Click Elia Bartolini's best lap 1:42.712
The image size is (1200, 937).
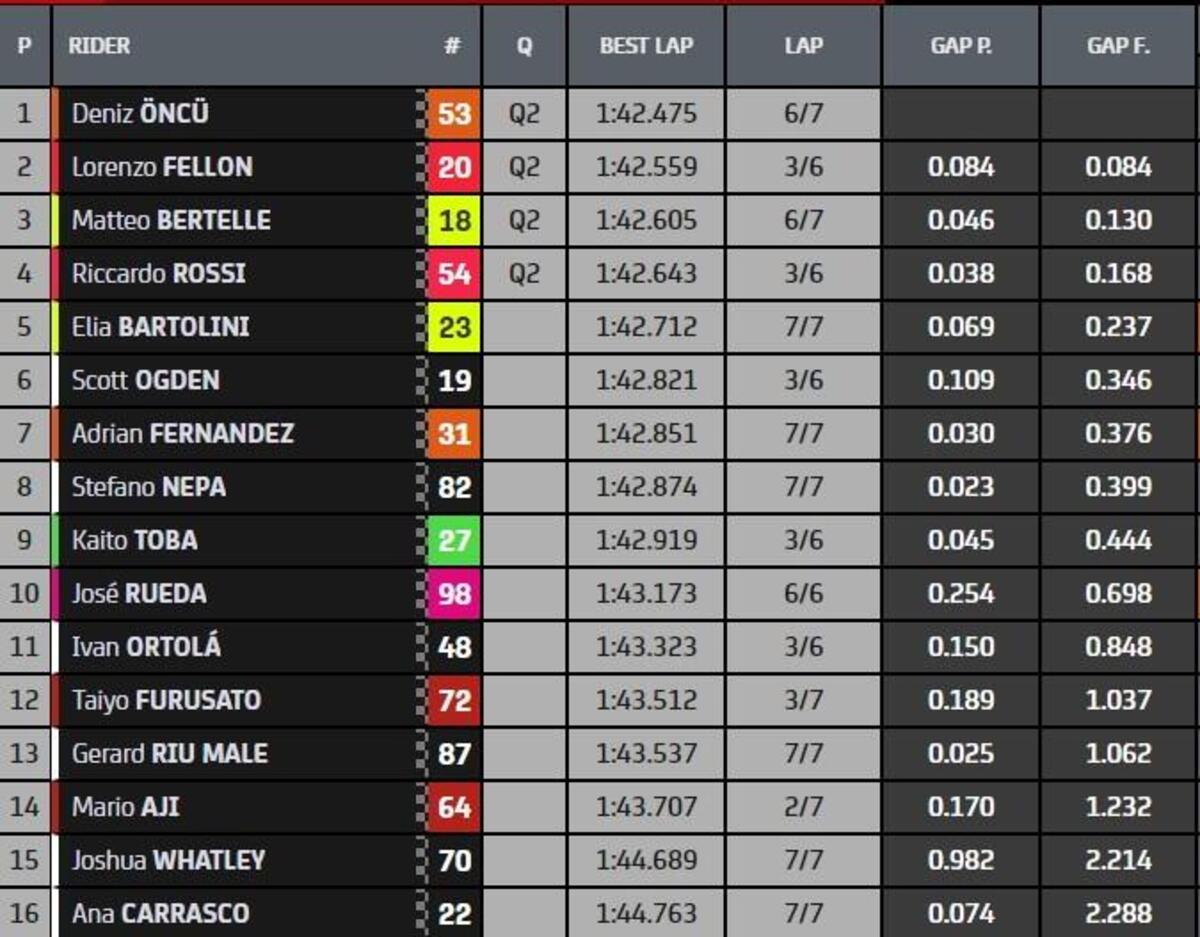[646, 327]
